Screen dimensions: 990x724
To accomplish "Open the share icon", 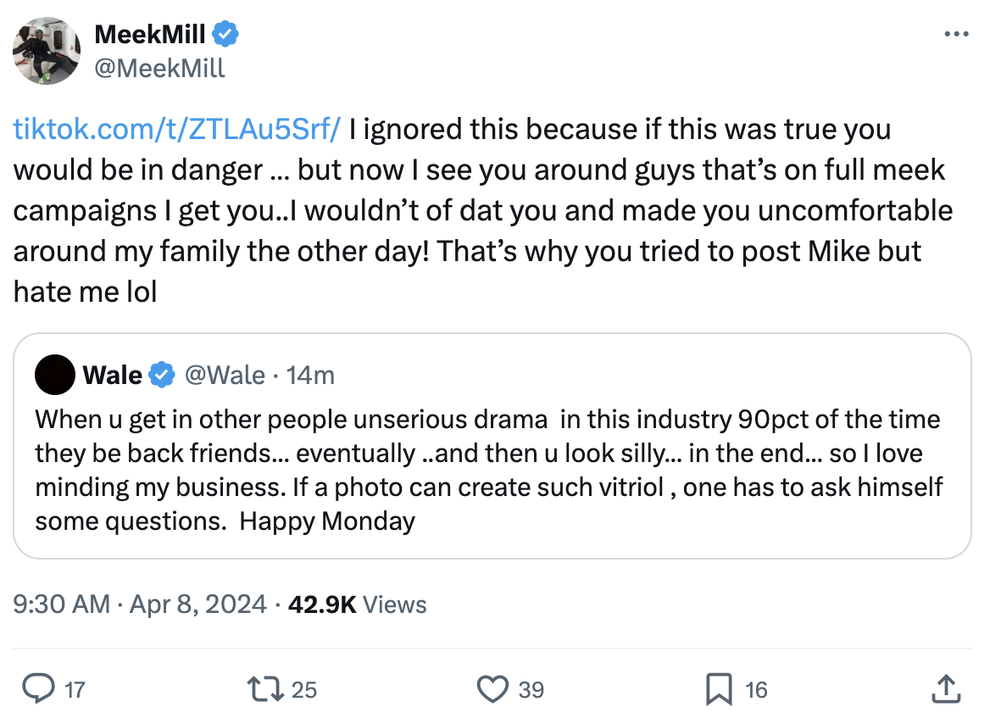I will tap(946, 689).
